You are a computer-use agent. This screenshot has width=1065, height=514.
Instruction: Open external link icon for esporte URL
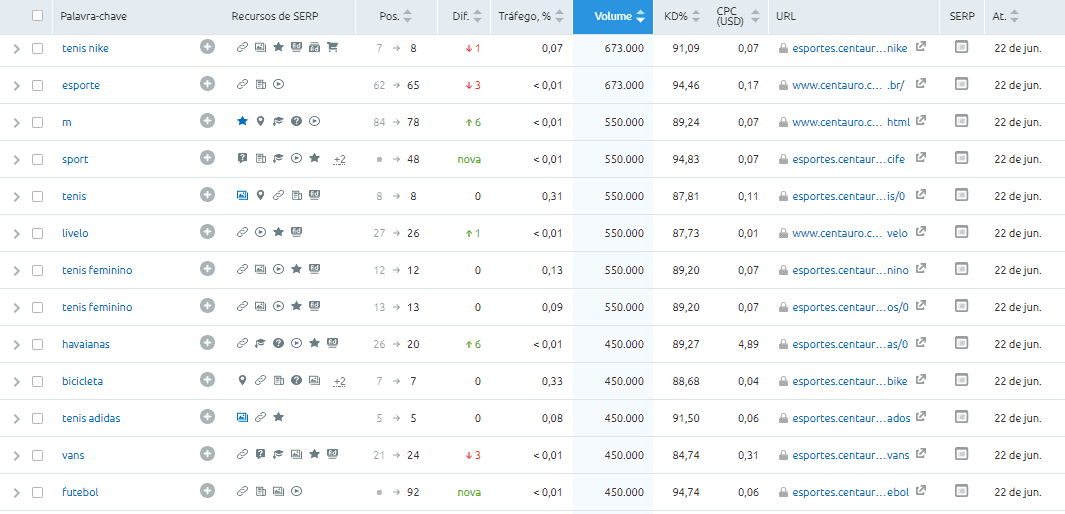(920, 84)
